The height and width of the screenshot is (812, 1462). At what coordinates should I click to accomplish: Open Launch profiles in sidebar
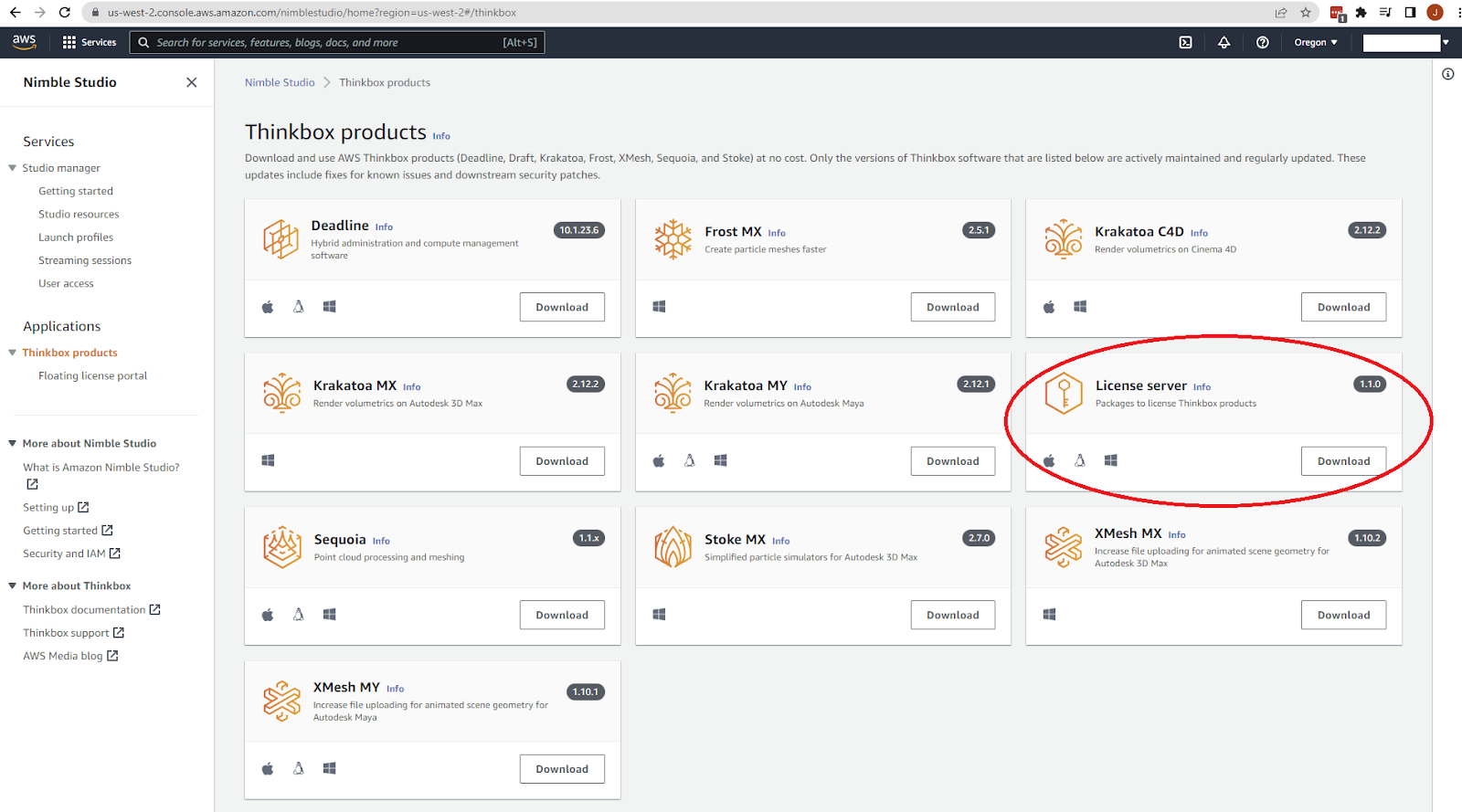click(76, 237)
